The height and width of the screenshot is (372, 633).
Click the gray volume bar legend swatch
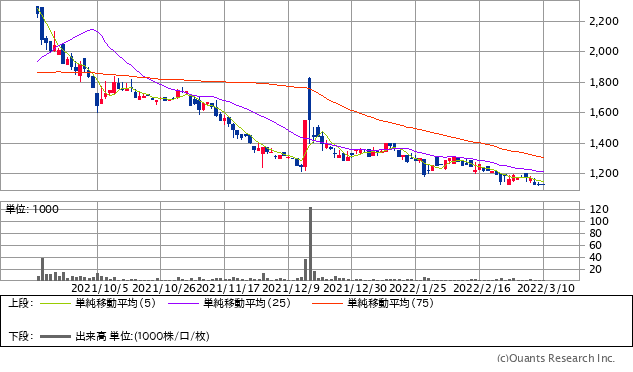pyautogui.click(x=55, y=336)
